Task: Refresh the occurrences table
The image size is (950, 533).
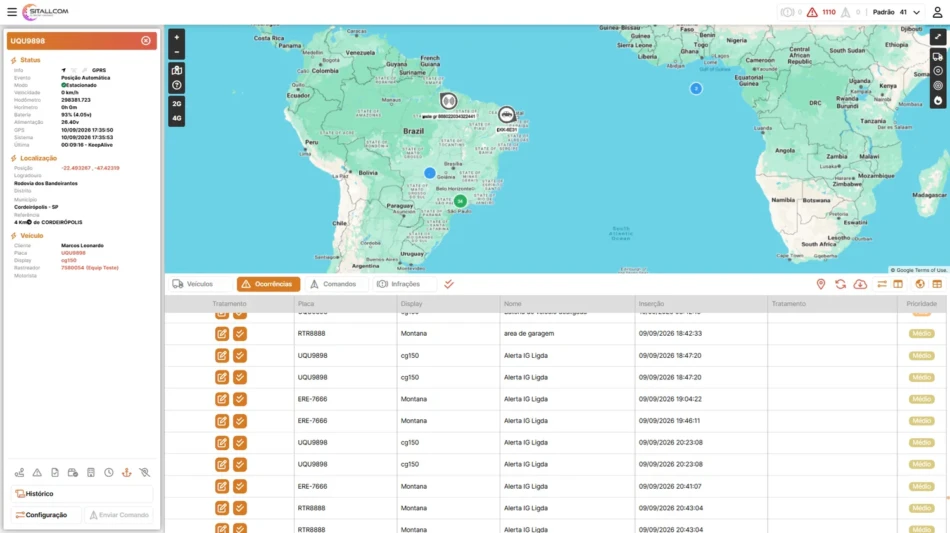Action: point(840,284)
